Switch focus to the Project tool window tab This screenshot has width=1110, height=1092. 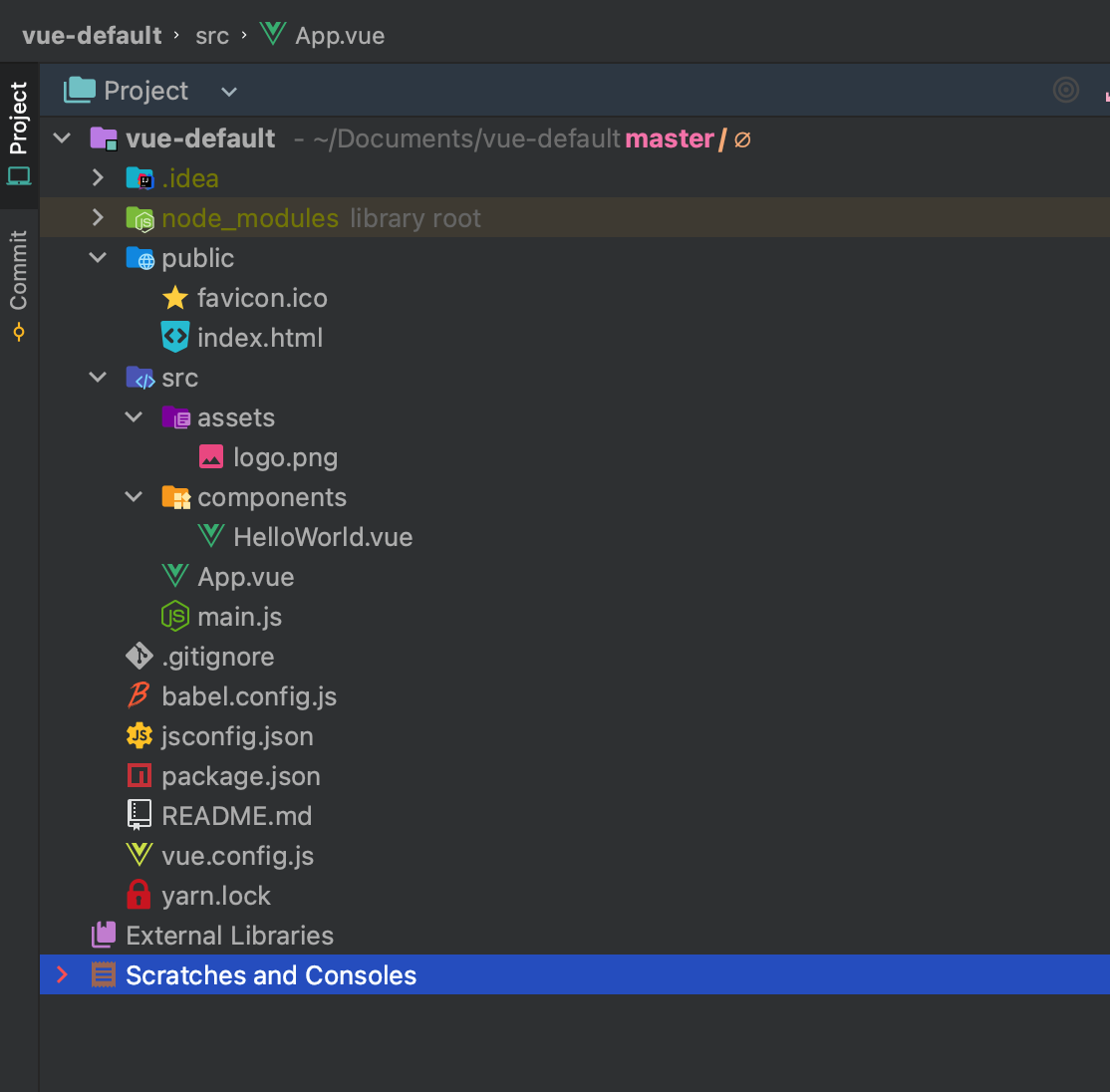(x=18, y=120)
